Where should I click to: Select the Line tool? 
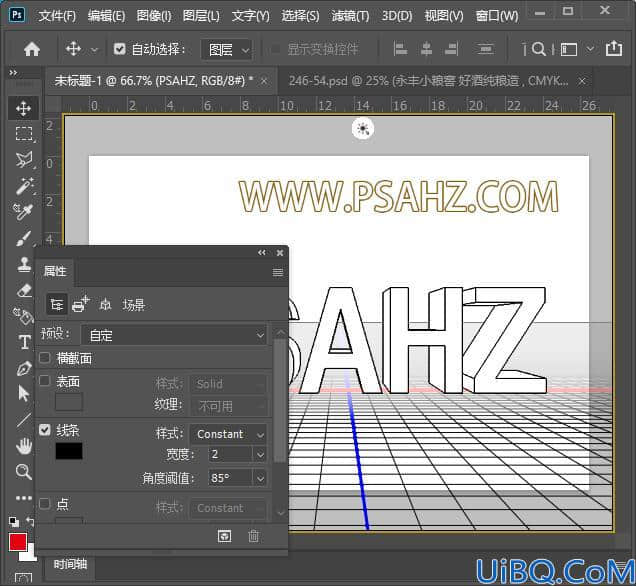point(24,420)
